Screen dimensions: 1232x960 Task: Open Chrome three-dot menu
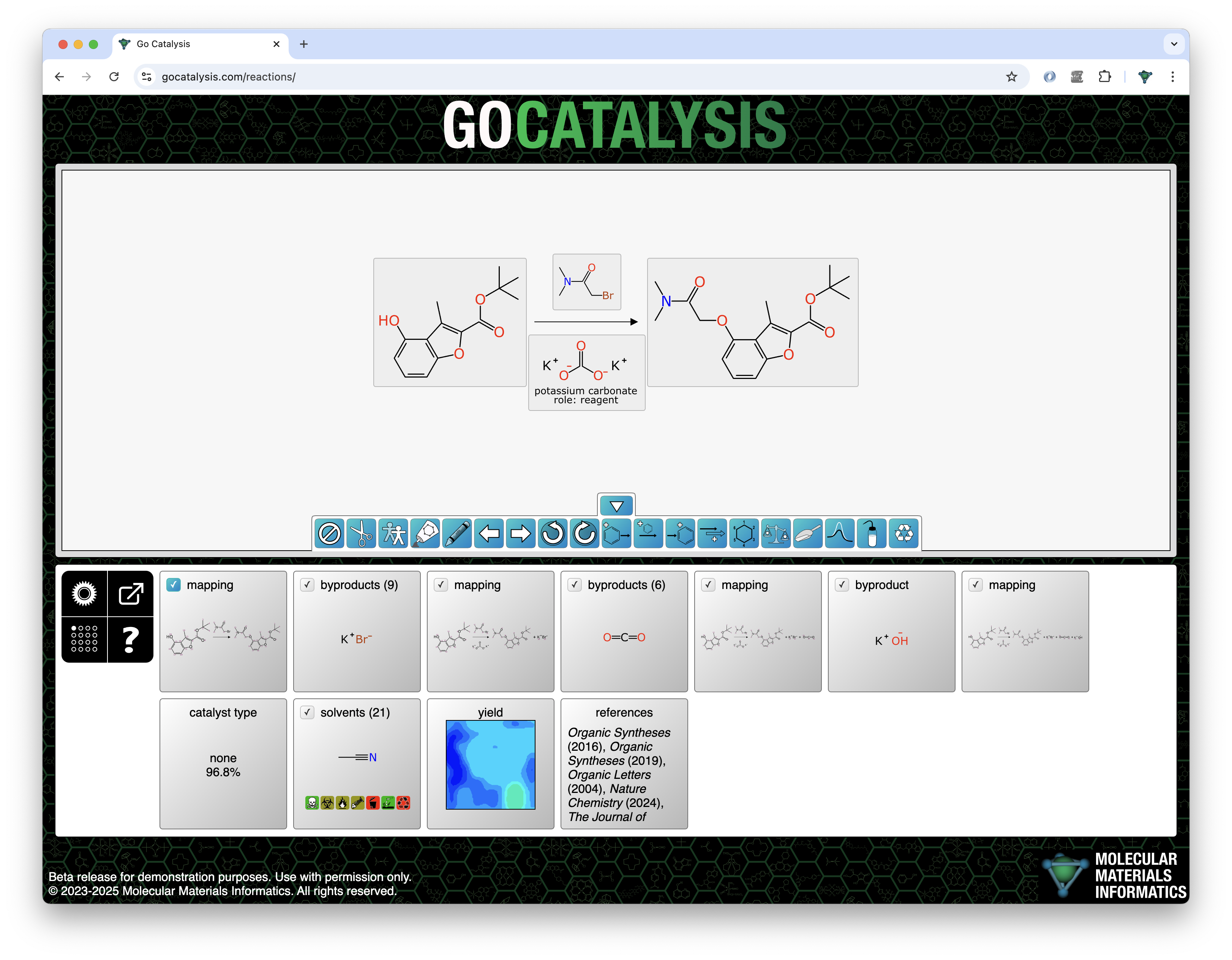(x=1173, y=77)
